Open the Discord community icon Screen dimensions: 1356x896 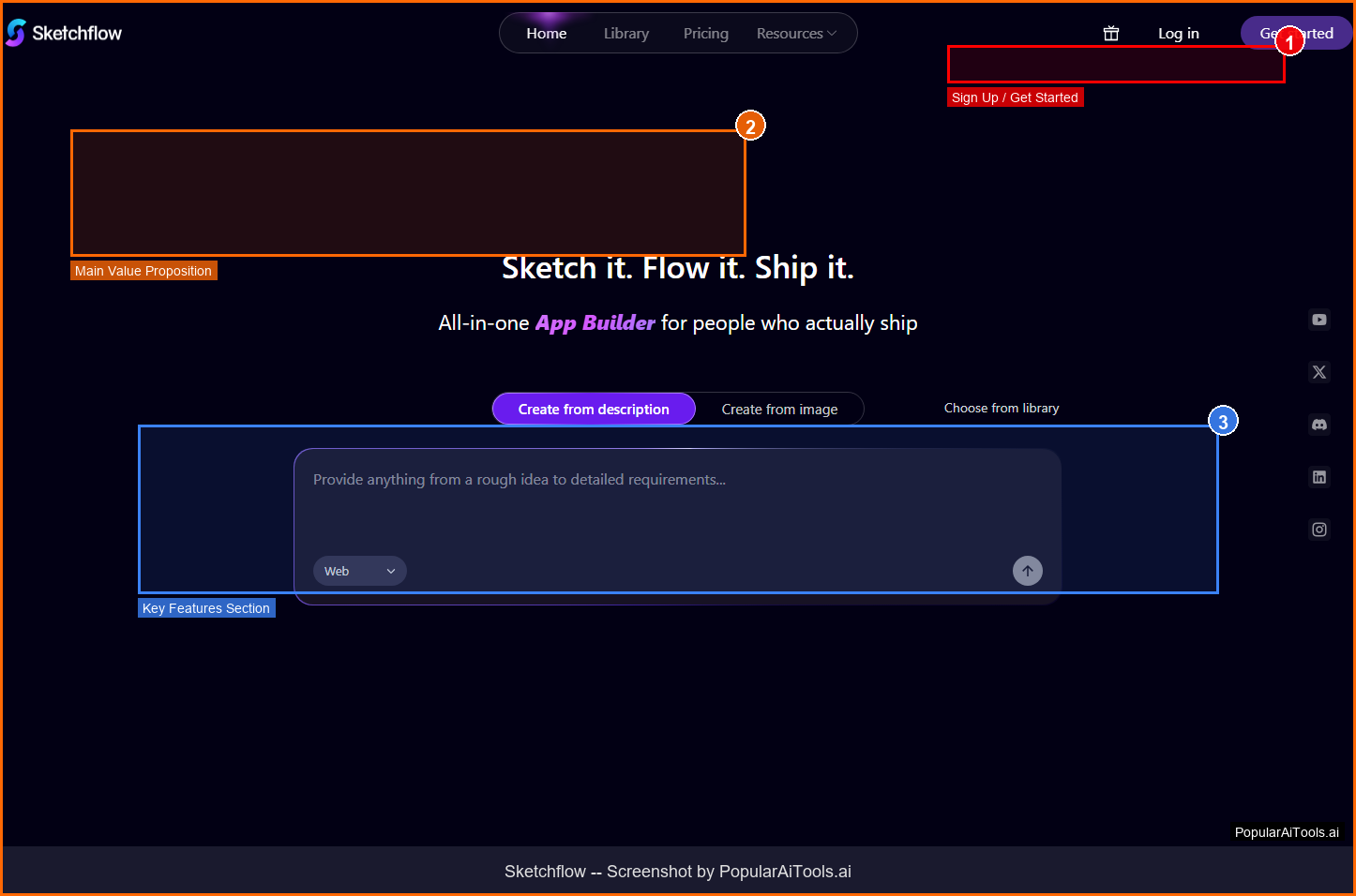coord(1319,425)
